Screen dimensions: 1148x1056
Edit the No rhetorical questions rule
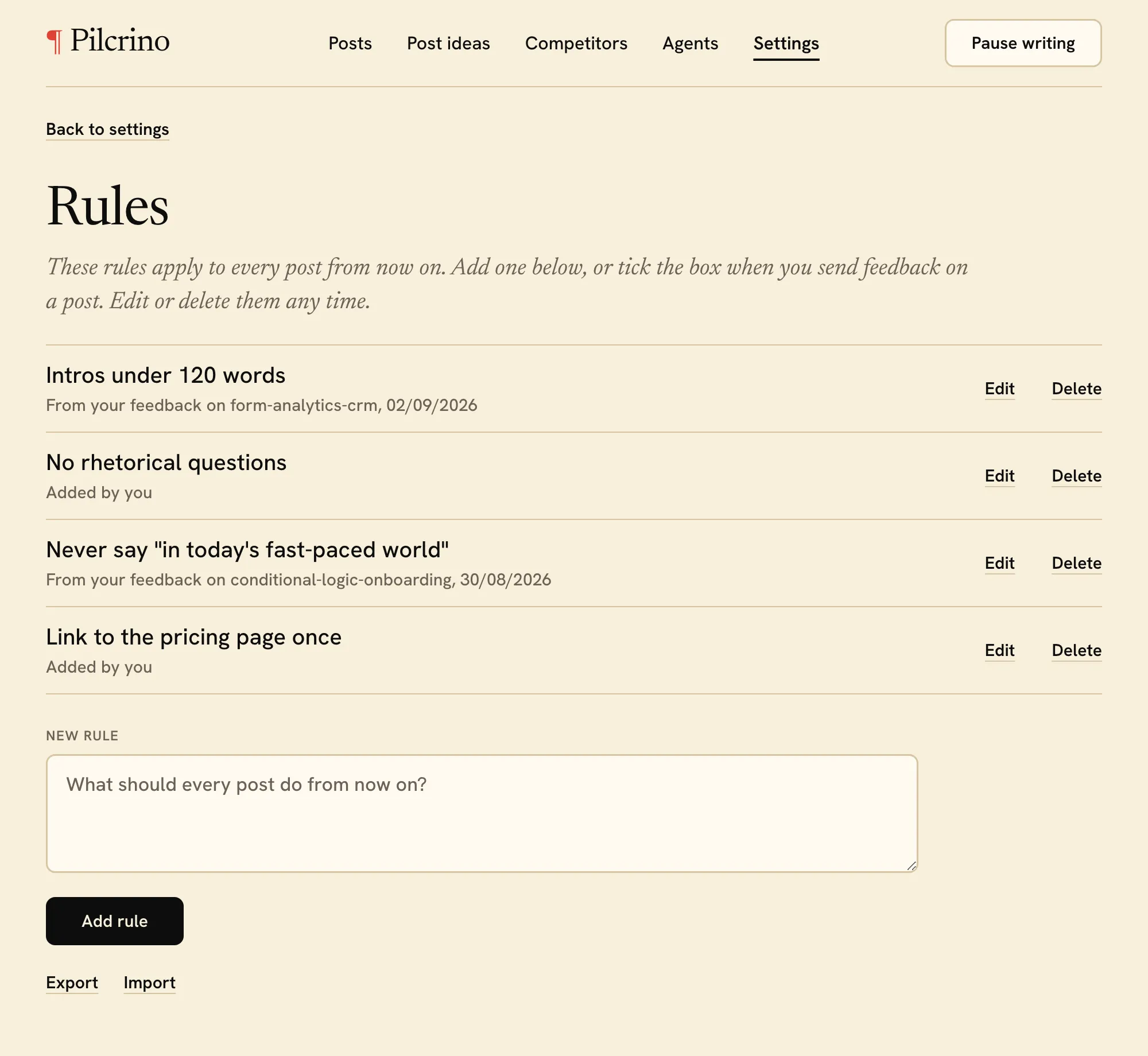(x=1000, y=476)
